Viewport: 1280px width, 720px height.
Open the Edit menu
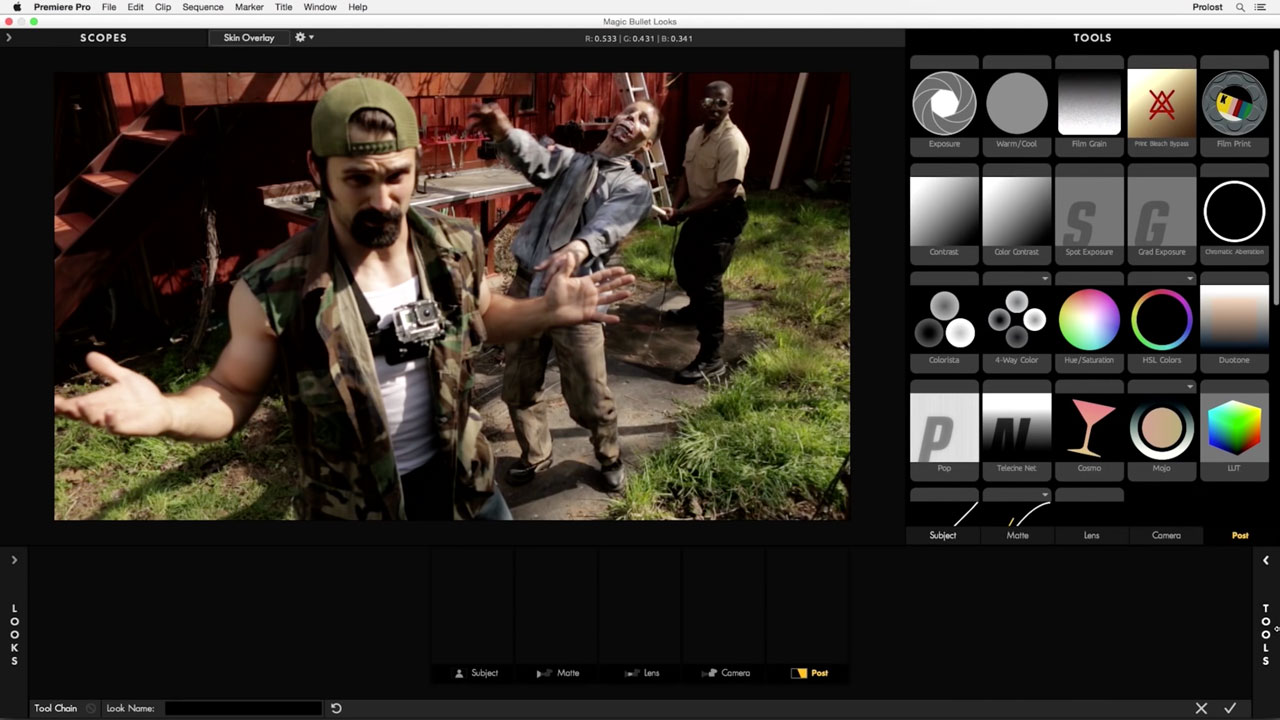pyautogui.click(x=135, y=7)
